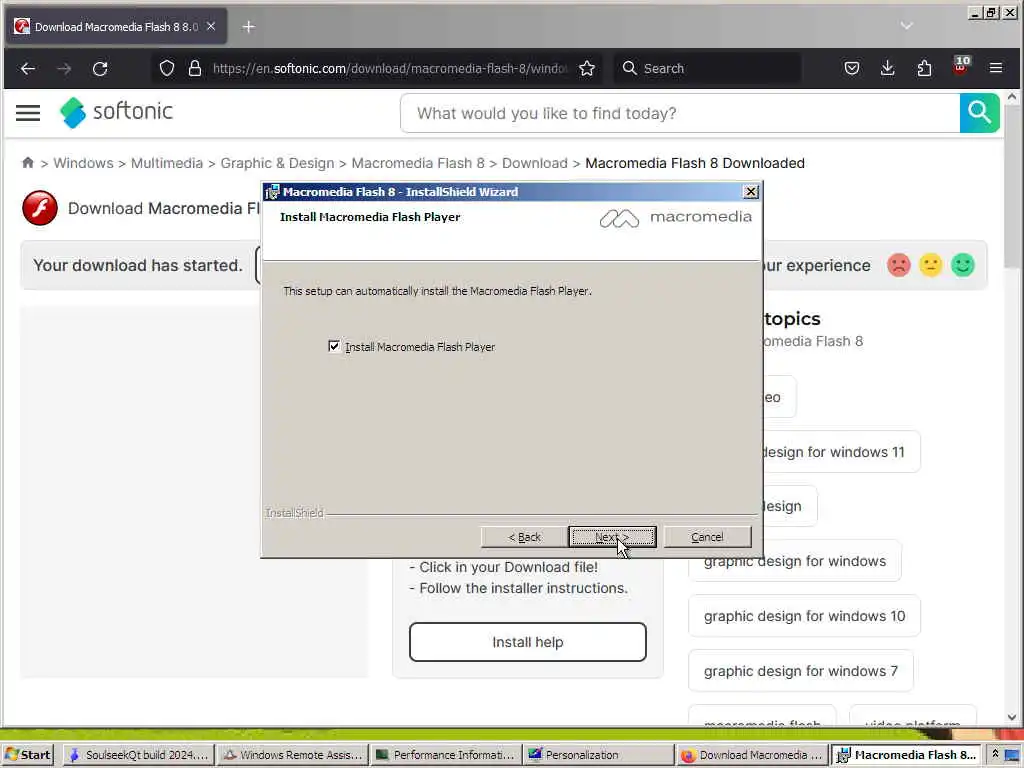Expand the list all tabs chevron
The height and width of the screenshot is (768, 1024).
pos(906,26)
